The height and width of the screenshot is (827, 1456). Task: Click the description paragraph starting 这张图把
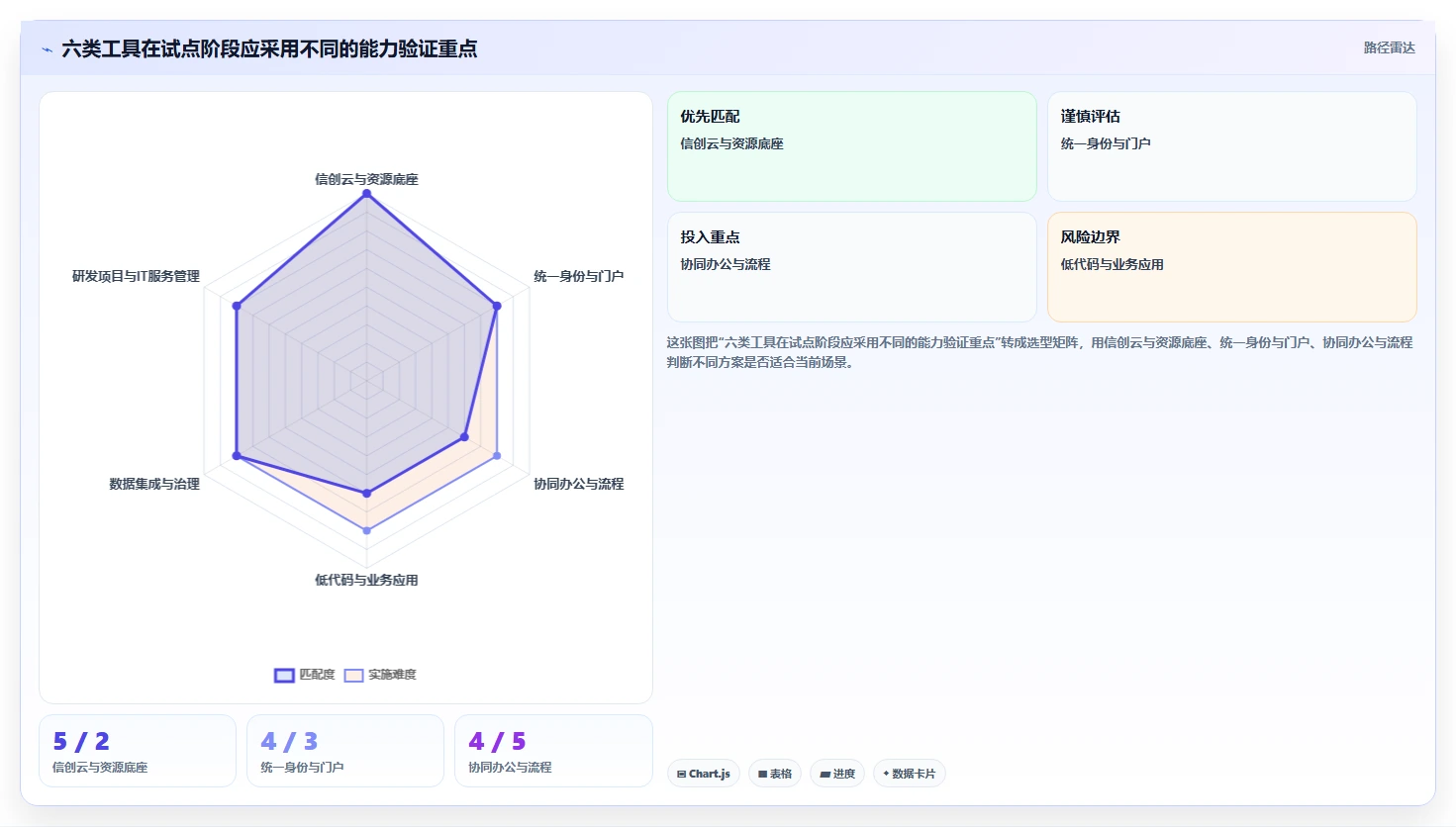tap(1039, 352)
